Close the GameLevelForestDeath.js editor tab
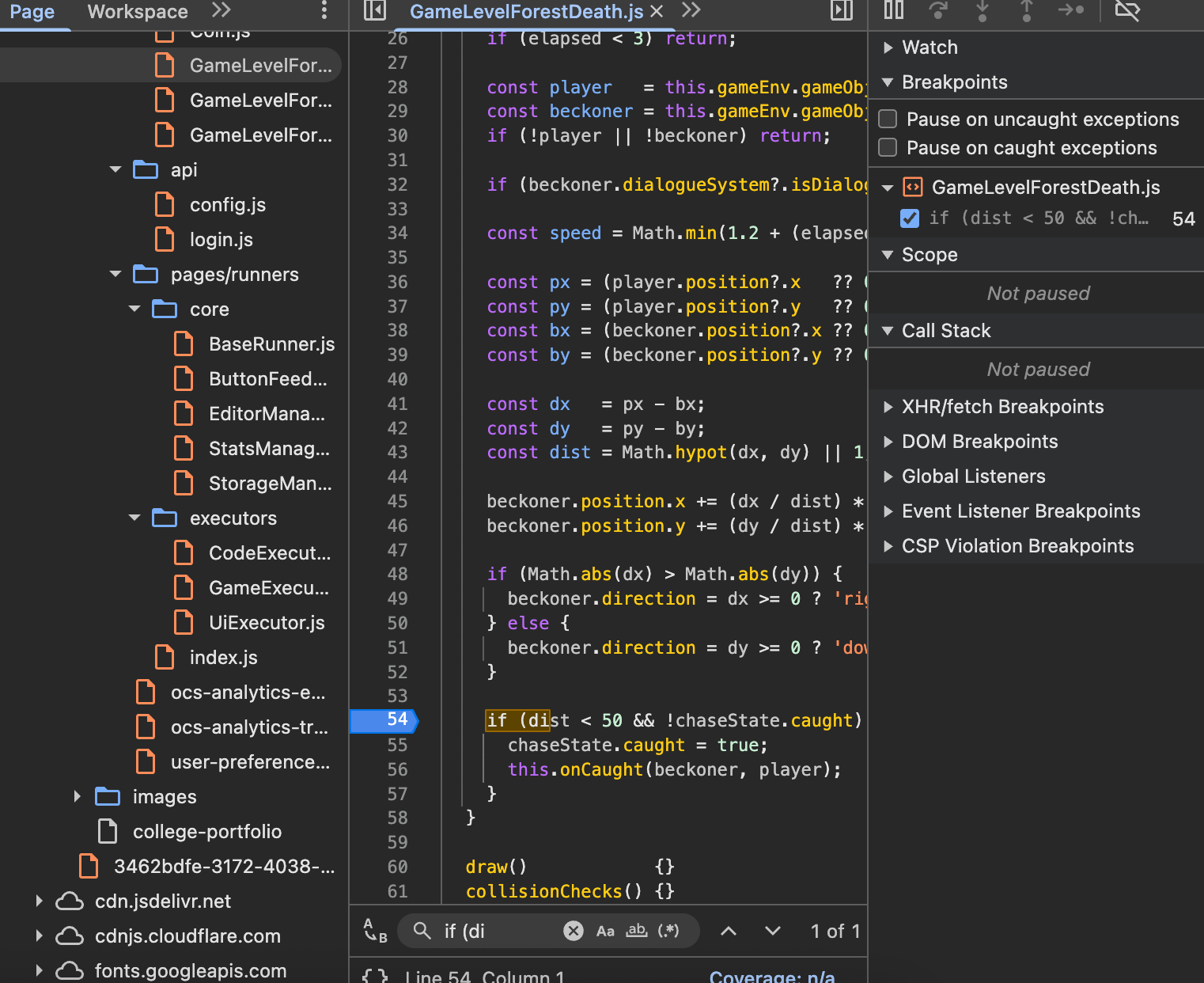The image size is (1204, 983). point(657,11)
